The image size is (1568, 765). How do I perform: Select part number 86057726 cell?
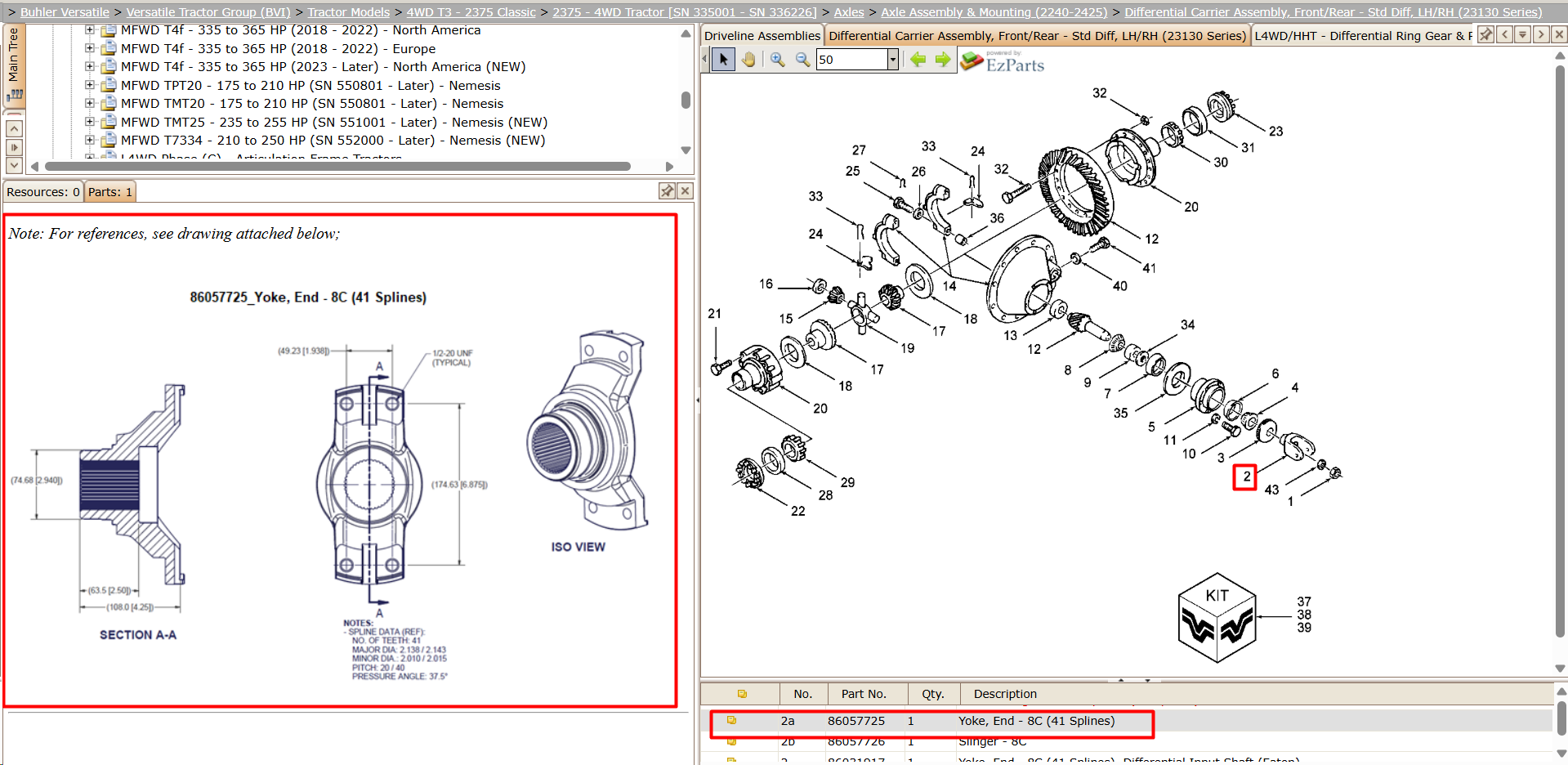coord(855,741)
